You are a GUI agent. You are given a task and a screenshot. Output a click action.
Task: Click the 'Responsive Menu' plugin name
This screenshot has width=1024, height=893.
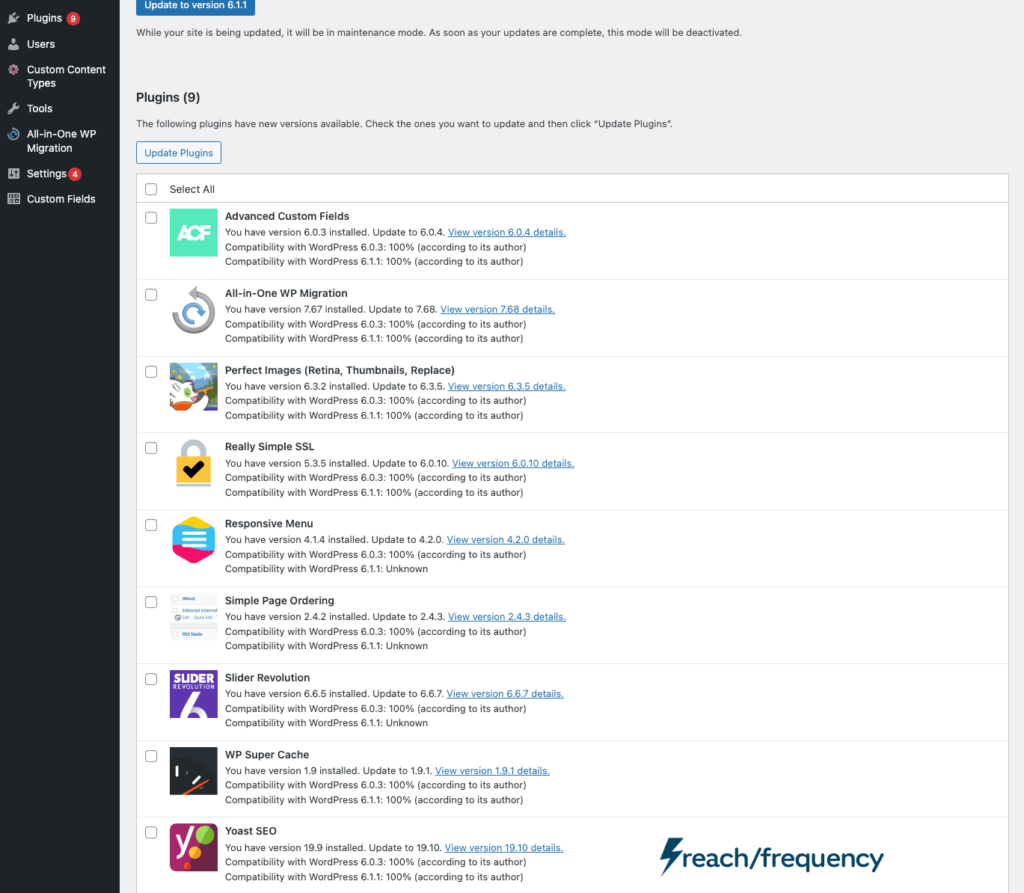pyautogui.click(x=269, y=524)
